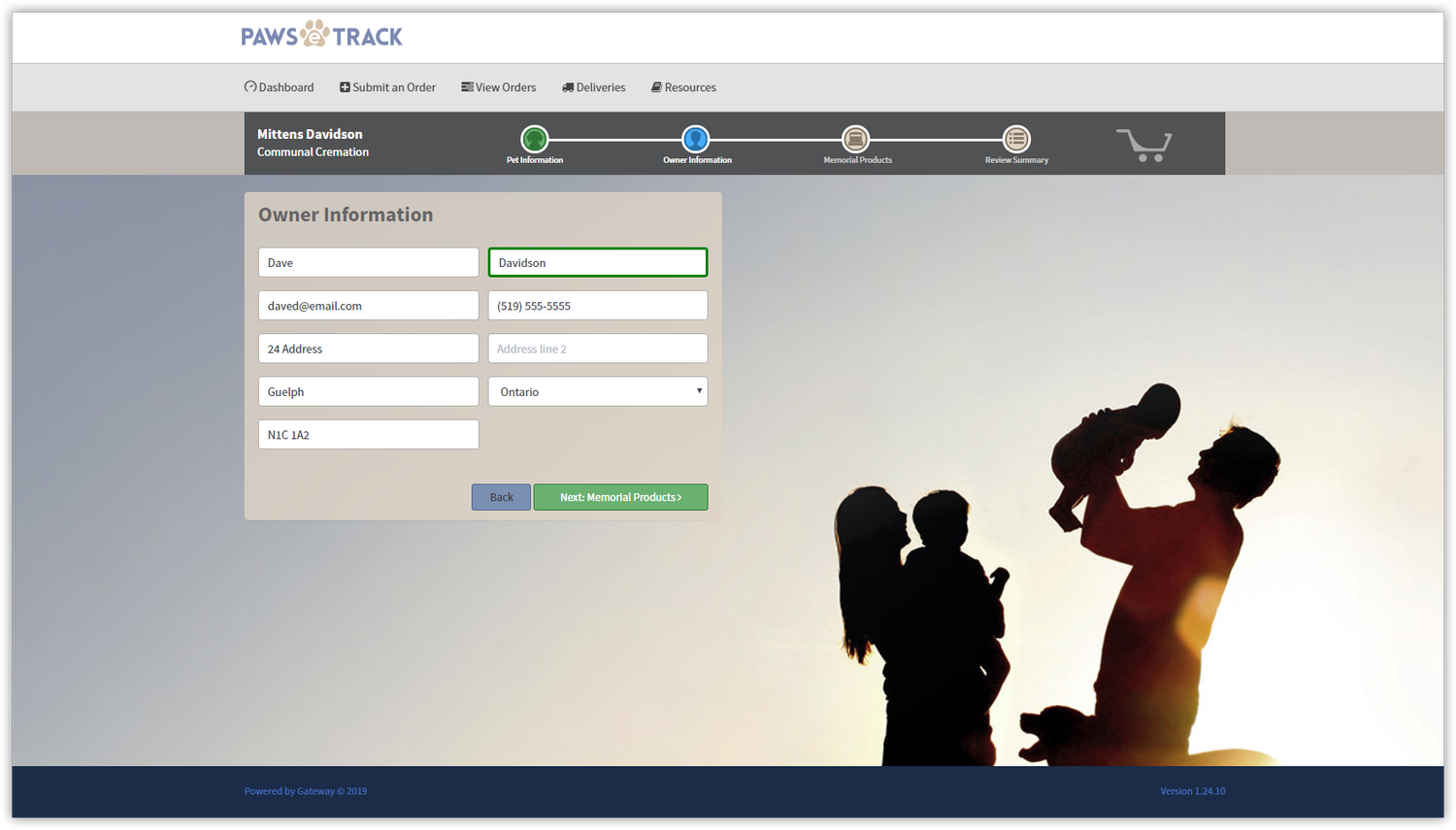
Task: Click the Back button
Action: click(x=501, y=496)
